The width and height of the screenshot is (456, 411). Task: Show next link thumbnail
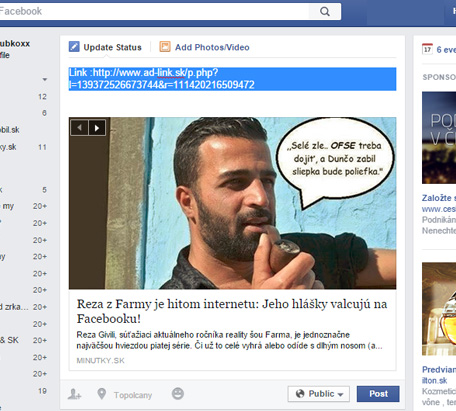(97, 128)
